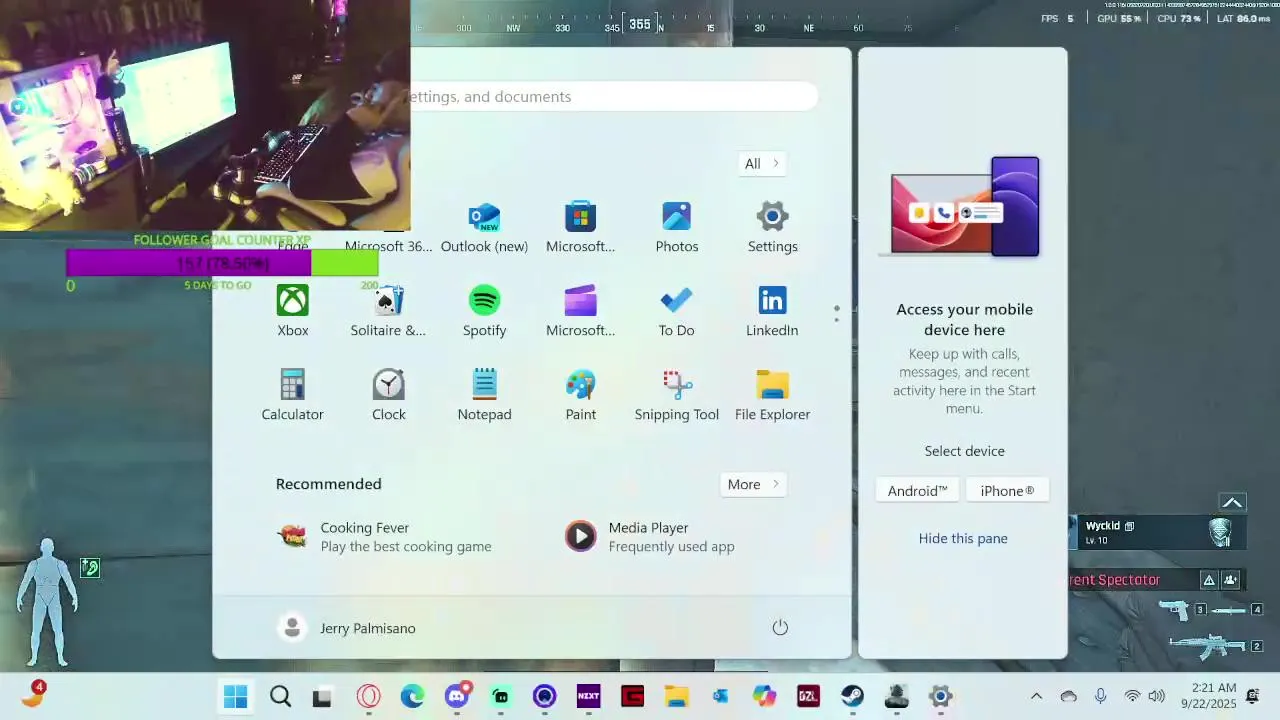Launch Notepad from Start menu
Viewport: 1280px width, 720px height.
(484, 396)
